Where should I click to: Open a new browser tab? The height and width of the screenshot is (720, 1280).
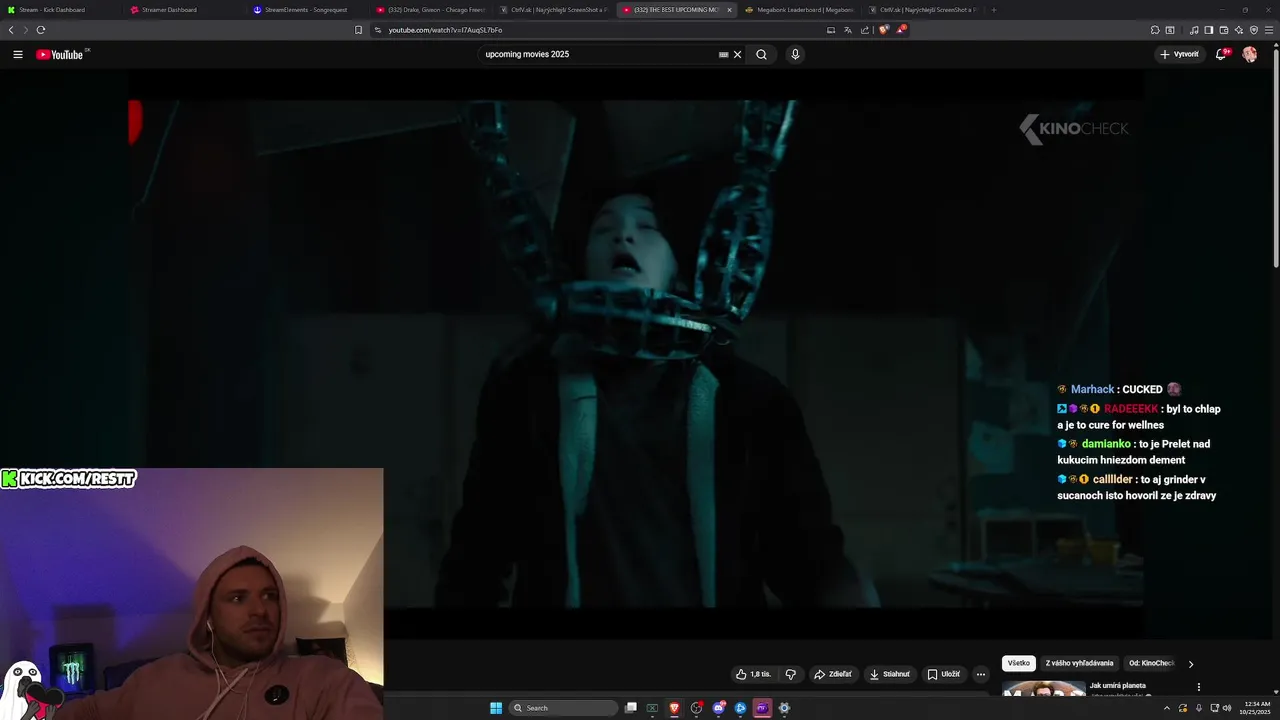pos(993,10)
